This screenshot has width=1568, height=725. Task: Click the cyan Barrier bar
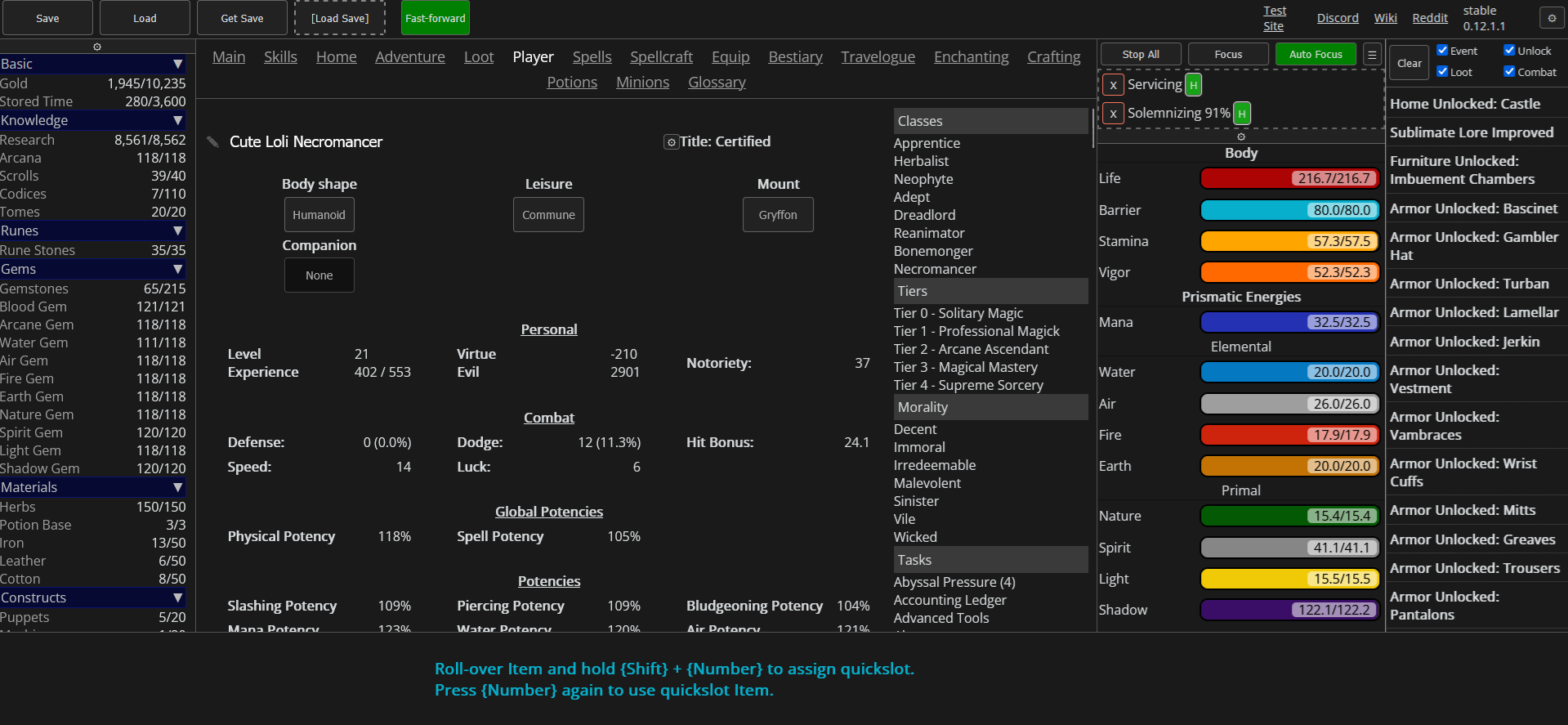pos(1289,210)
